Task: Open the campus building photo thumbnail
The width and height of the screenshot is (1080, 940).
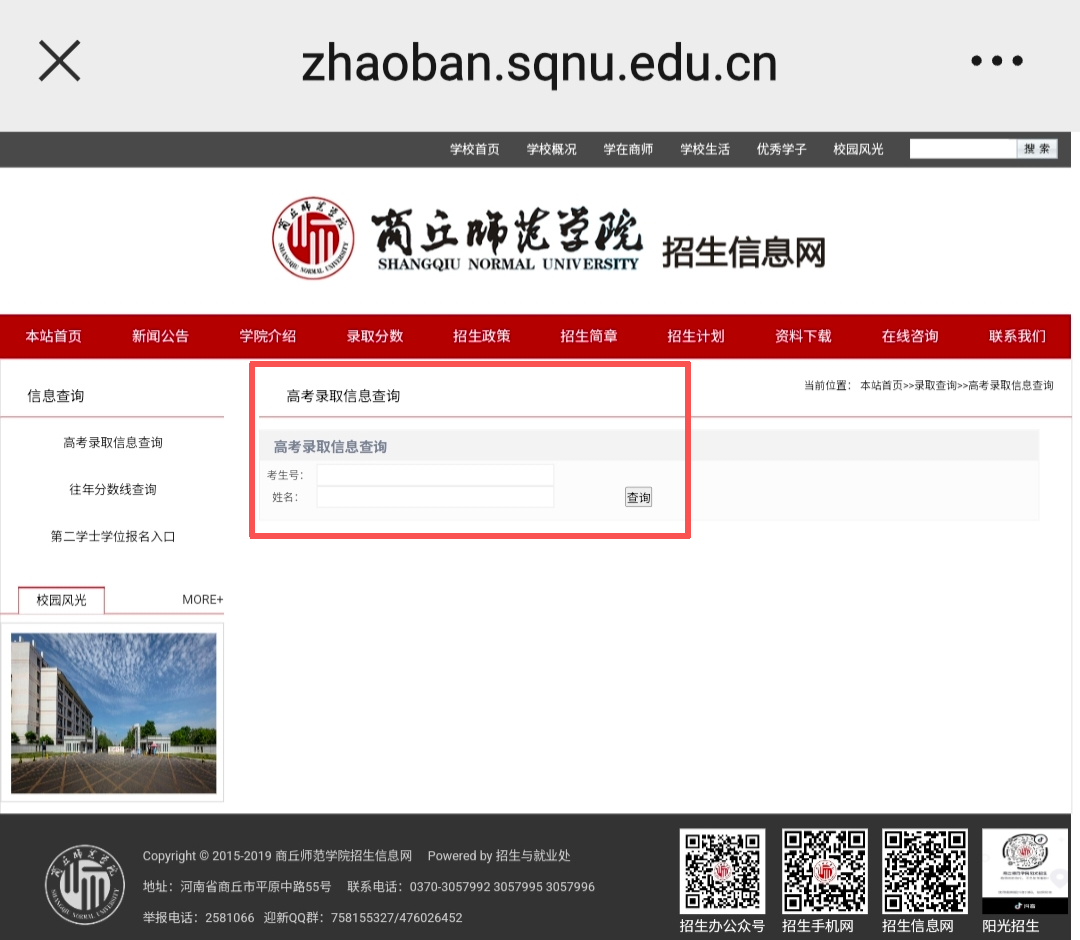Action: click(113, 713)
